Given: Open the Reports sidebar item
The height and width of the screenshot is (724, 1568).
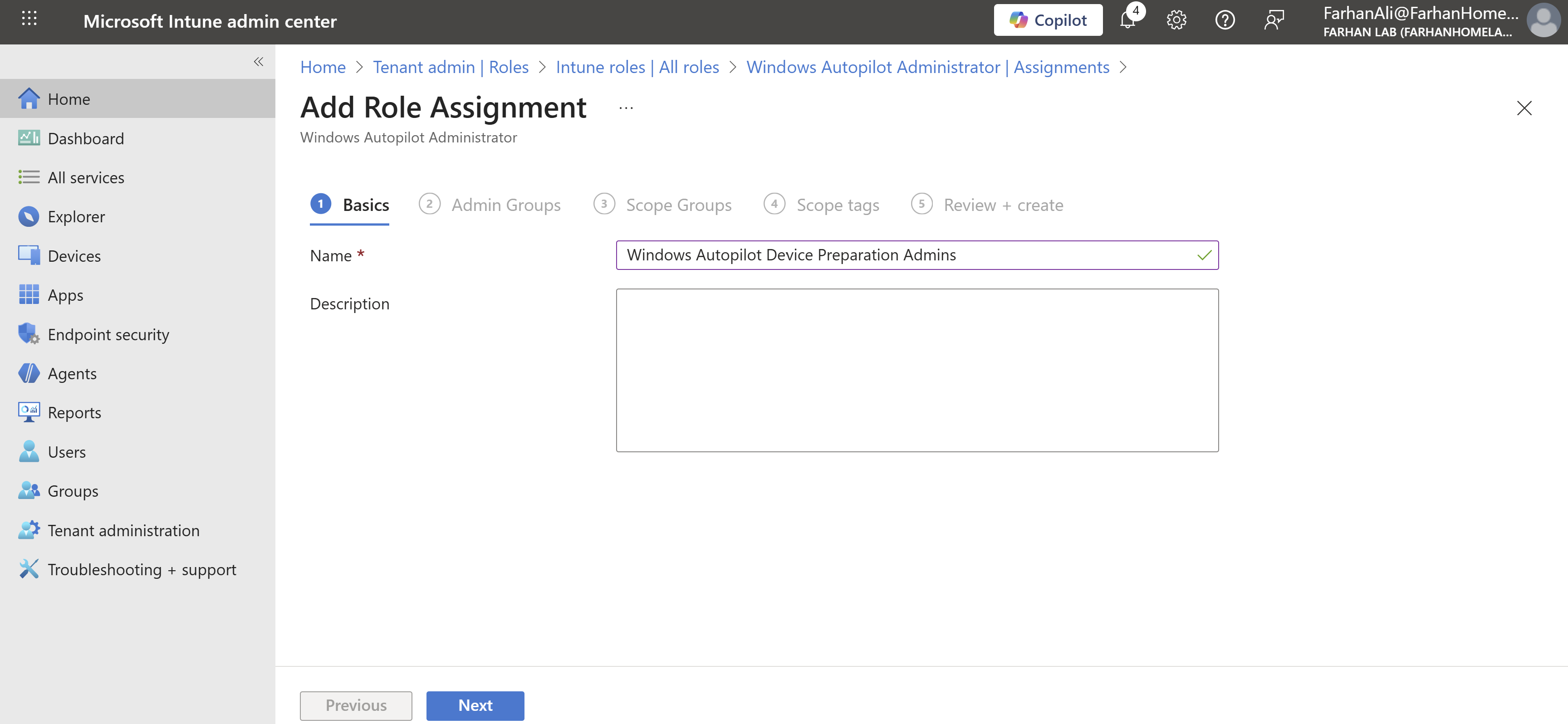Looking at the screenshot, I should [74, 412].
